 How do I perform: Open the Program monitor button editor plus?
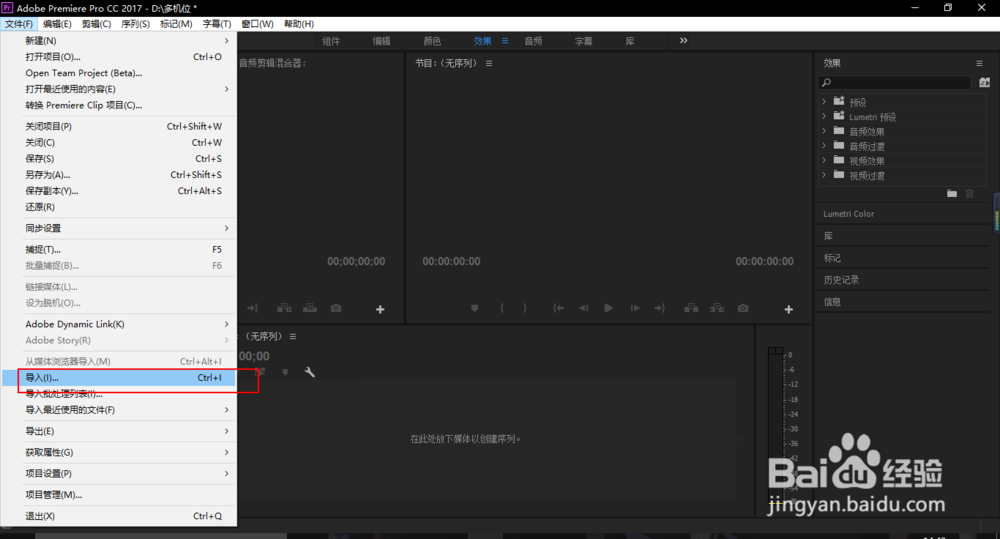788,309
